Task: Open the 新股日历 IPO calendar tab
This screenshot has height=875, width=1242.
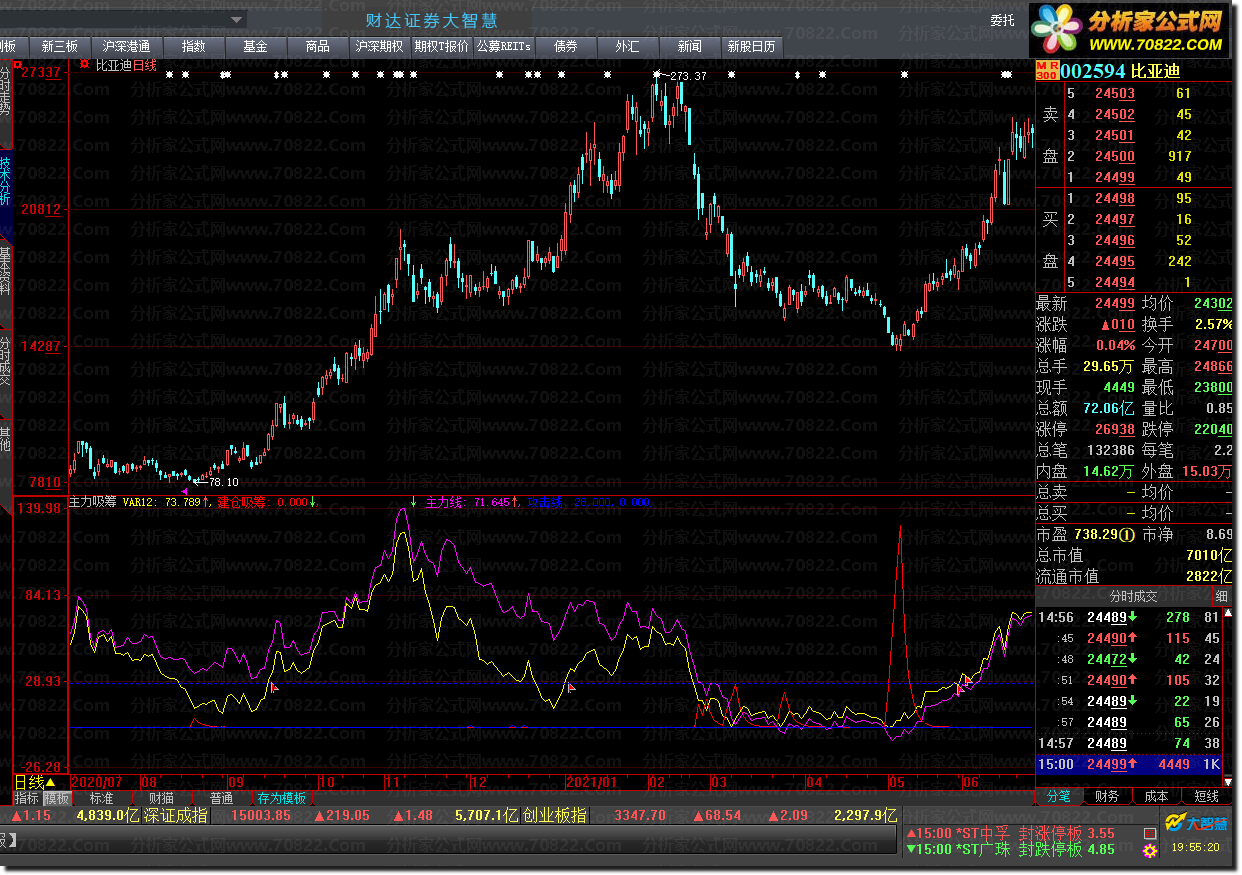Action: coord(752,46)
